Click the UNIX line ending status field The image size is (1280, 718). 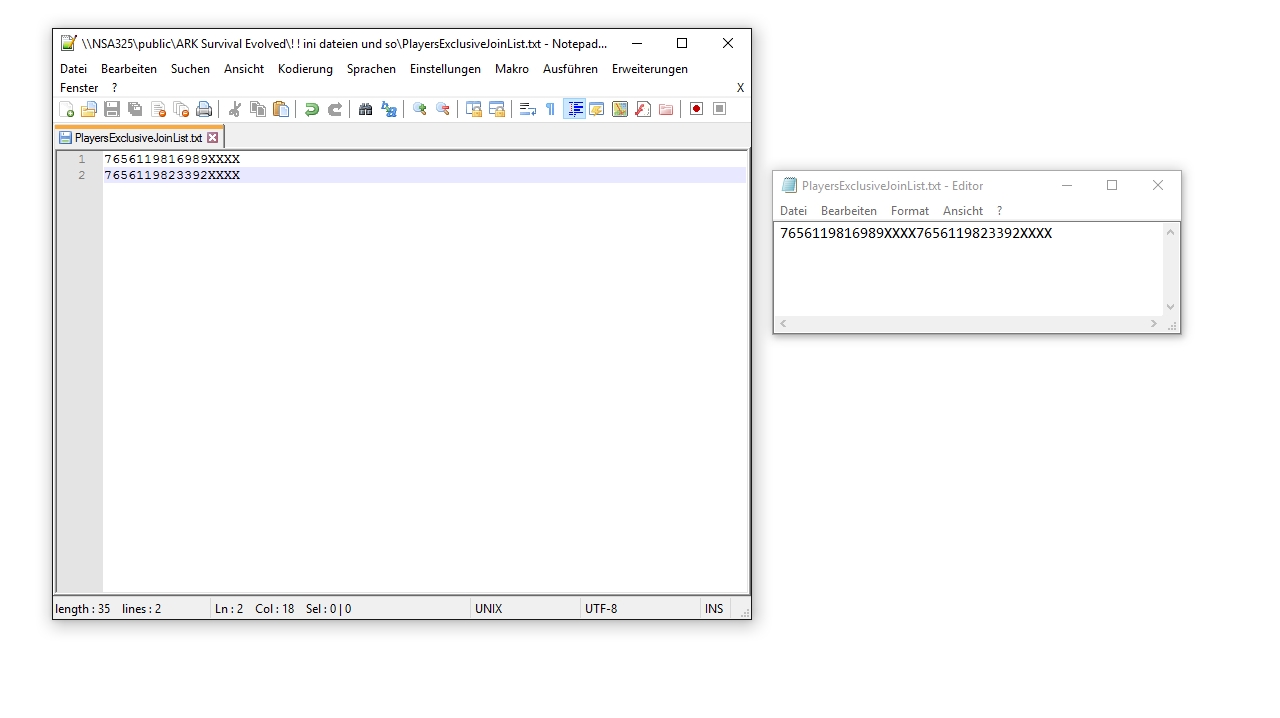525,608
